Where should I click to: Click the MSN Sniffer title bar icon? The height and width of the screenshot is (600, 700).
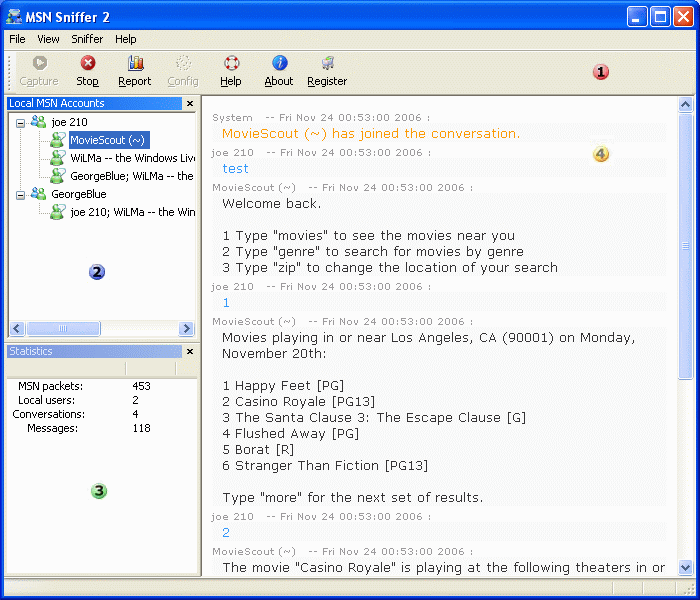[14, 17]
